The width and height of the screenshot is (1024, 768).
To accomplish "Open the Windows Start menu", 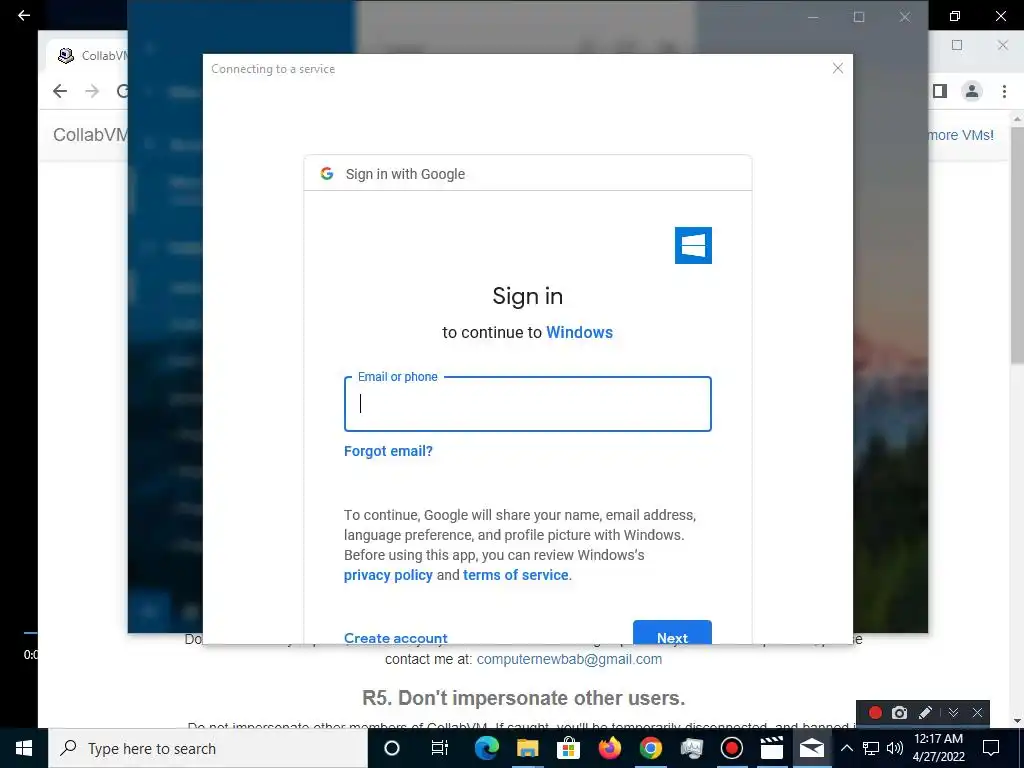I will click(24, 748).
